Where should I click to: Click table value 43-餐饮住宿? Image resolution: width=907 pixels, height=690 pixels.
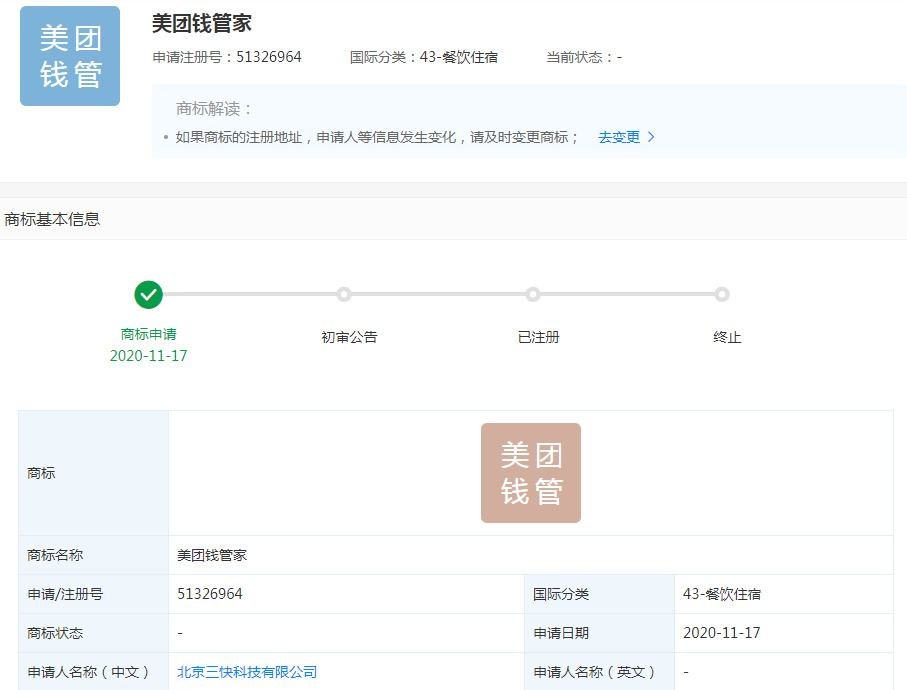pos(722,594)
